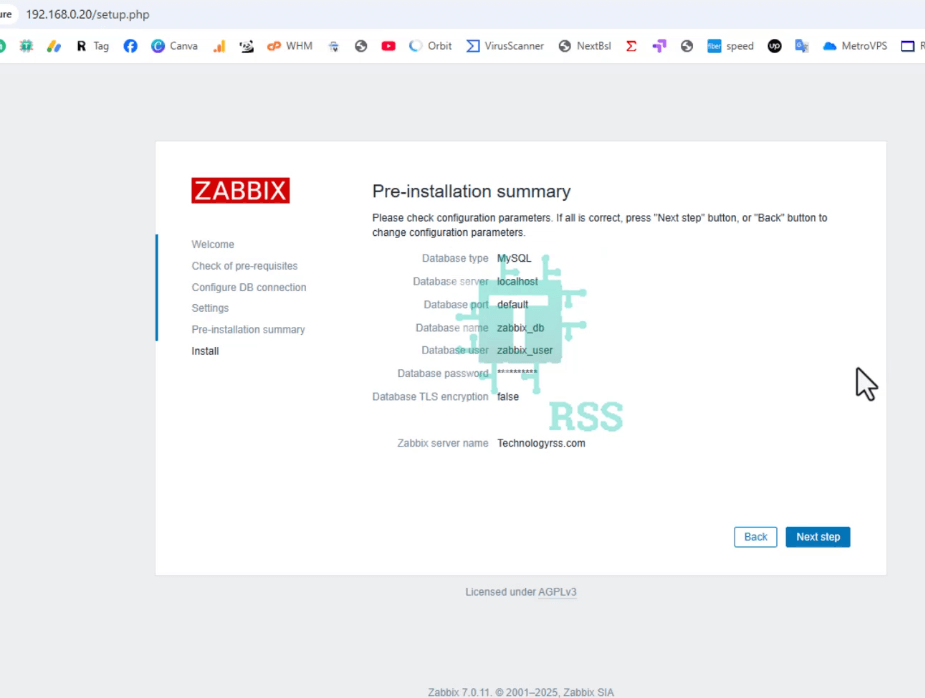Click the Database TLS encryption label
Image resolution: width=925 pixels, height=698 pixels.
pyautogui.click(x=430, y=396)
